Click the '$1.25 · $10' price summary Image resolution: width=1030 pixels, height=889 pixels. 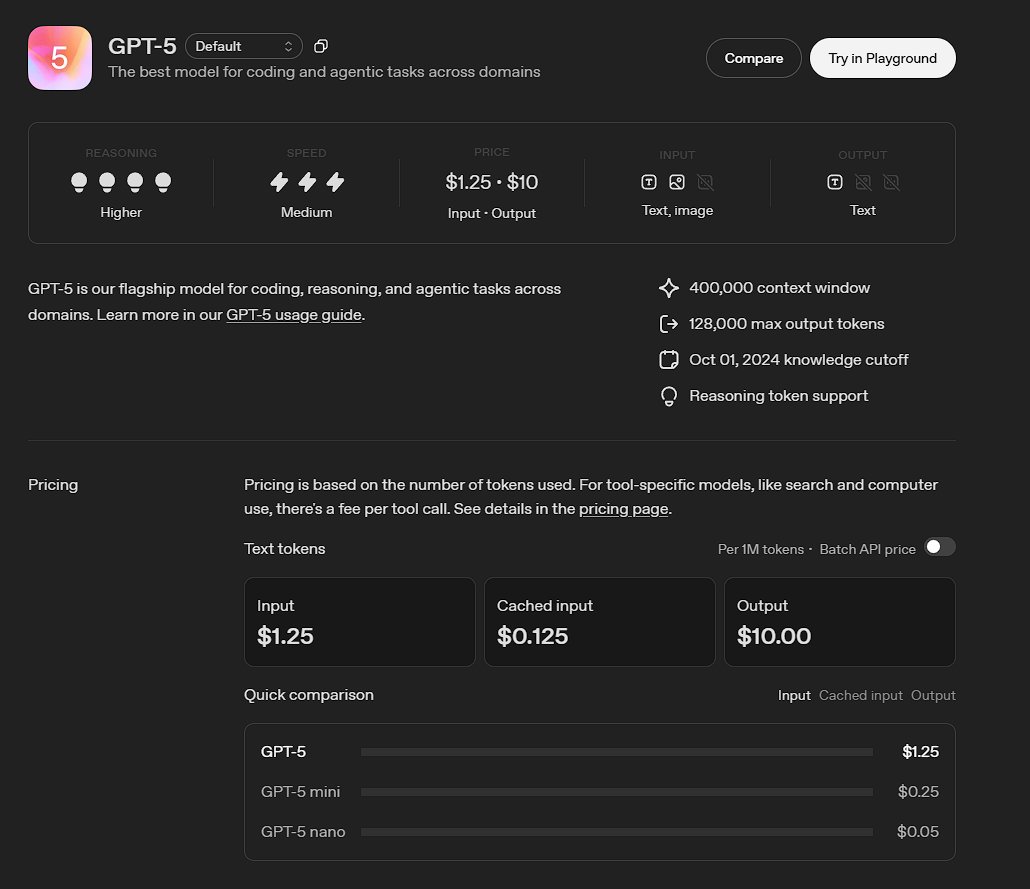coord(491,182)
